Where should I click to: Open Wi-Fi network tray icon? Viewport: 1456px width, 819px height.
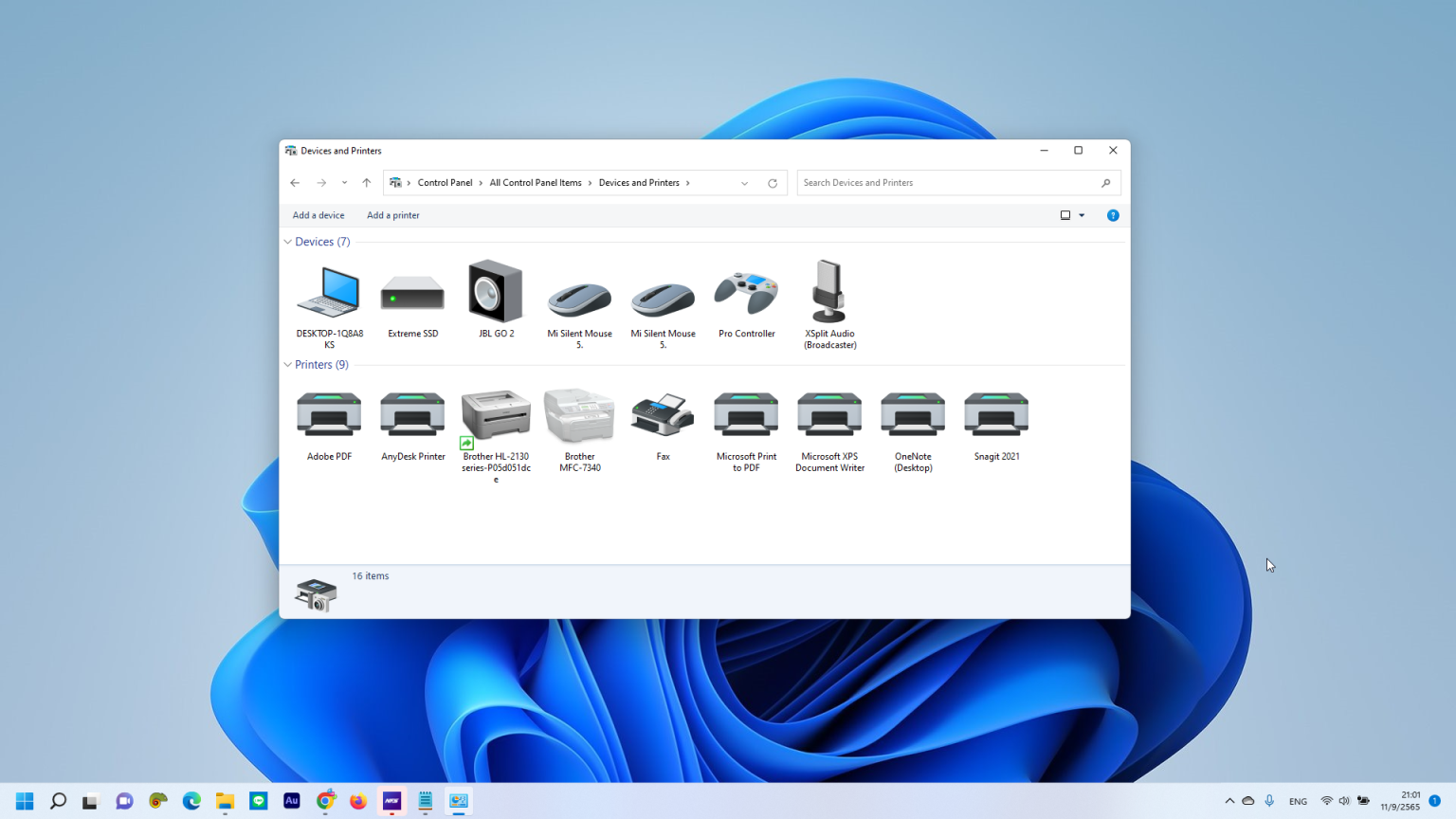coord(1326,801)
